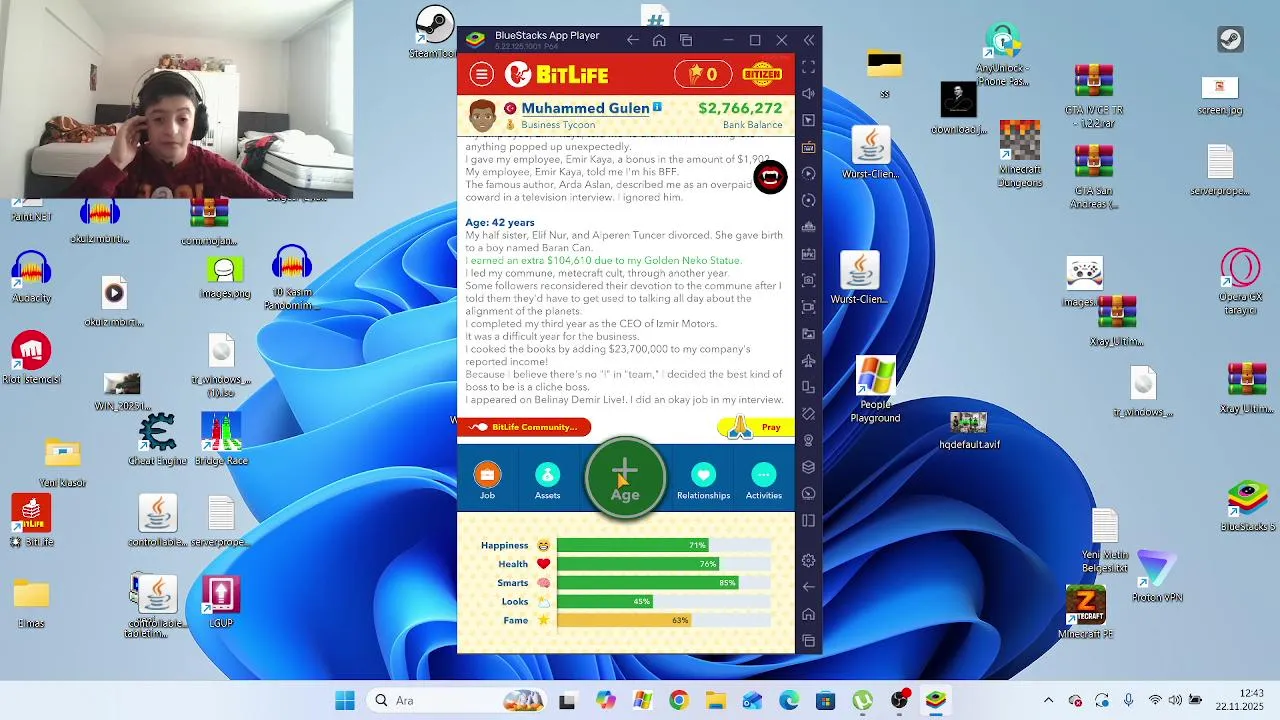Open the BlueStacks location pin icon
The width and height of the screenshot is (1280, 720).
point(809,440)
